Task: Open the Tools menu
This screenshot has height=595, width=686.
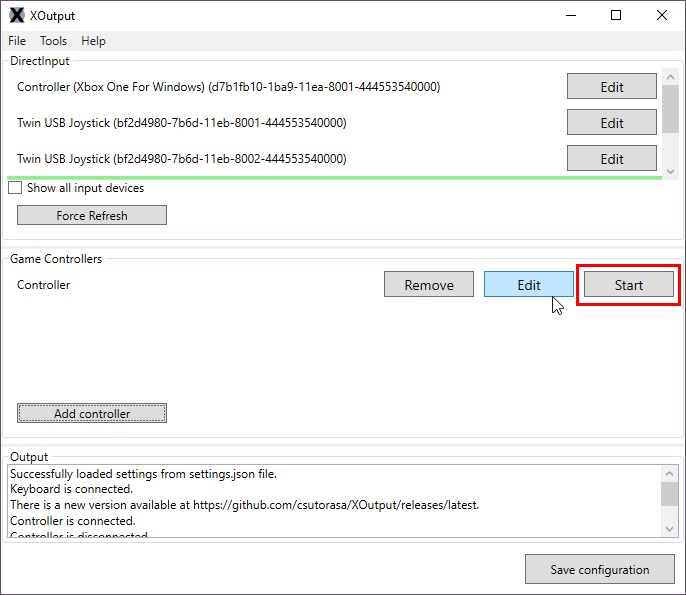Action: [x=53, y=41]
